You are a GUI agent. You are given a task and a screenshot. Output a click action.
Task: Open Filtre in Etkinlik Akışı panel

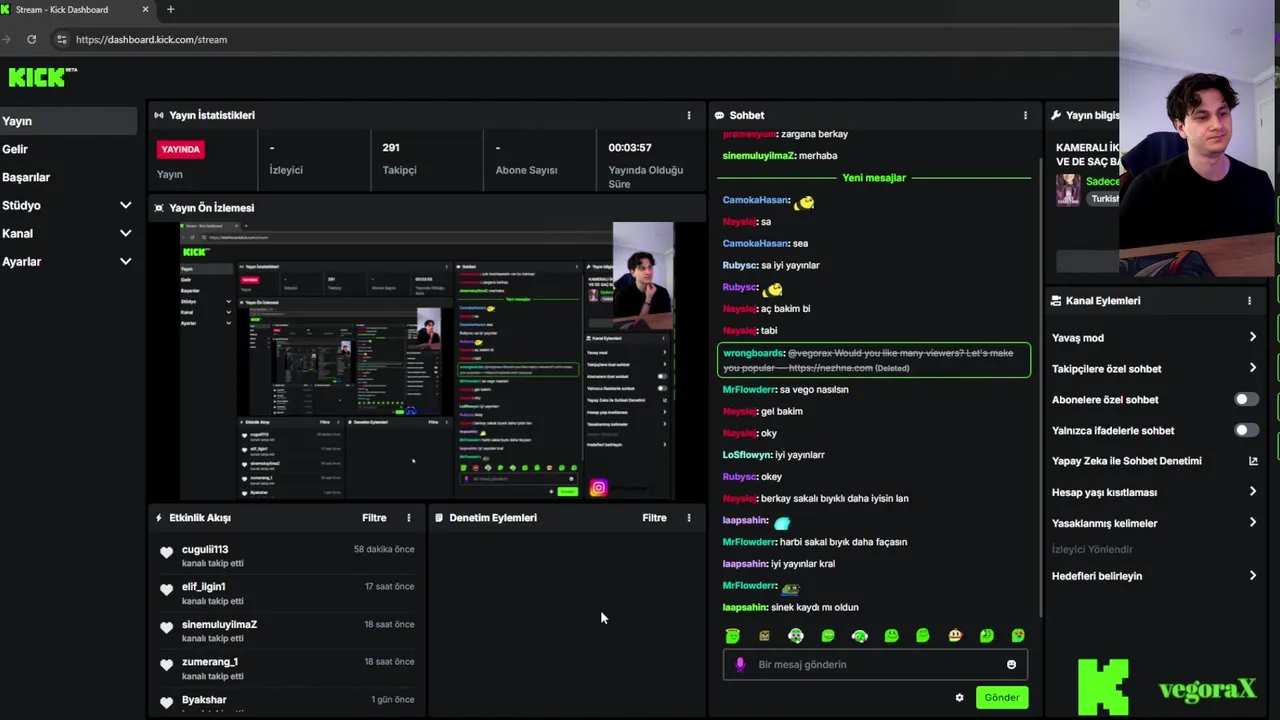[x=374, y=518]
